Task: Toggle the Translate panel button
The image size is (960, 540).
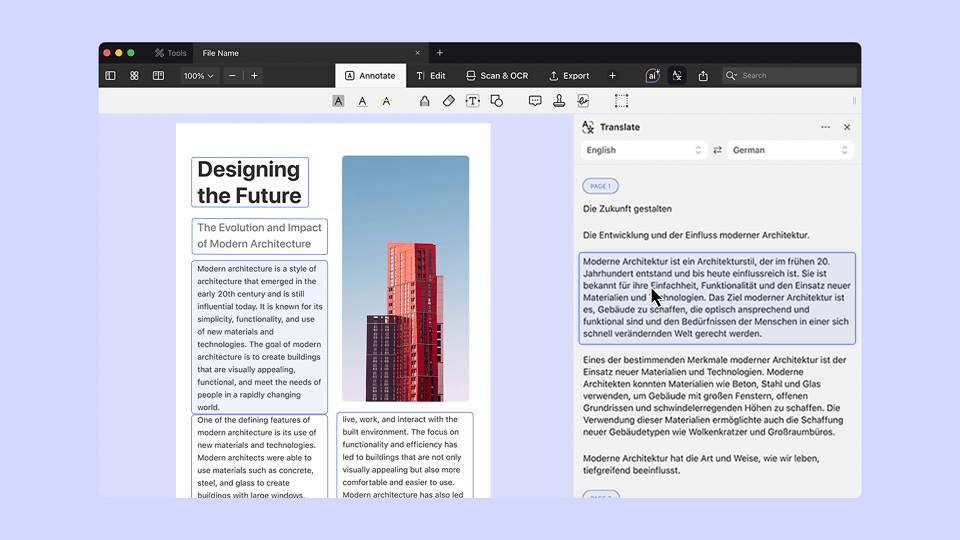Action: pyautogui.click(x=677, y=76)
